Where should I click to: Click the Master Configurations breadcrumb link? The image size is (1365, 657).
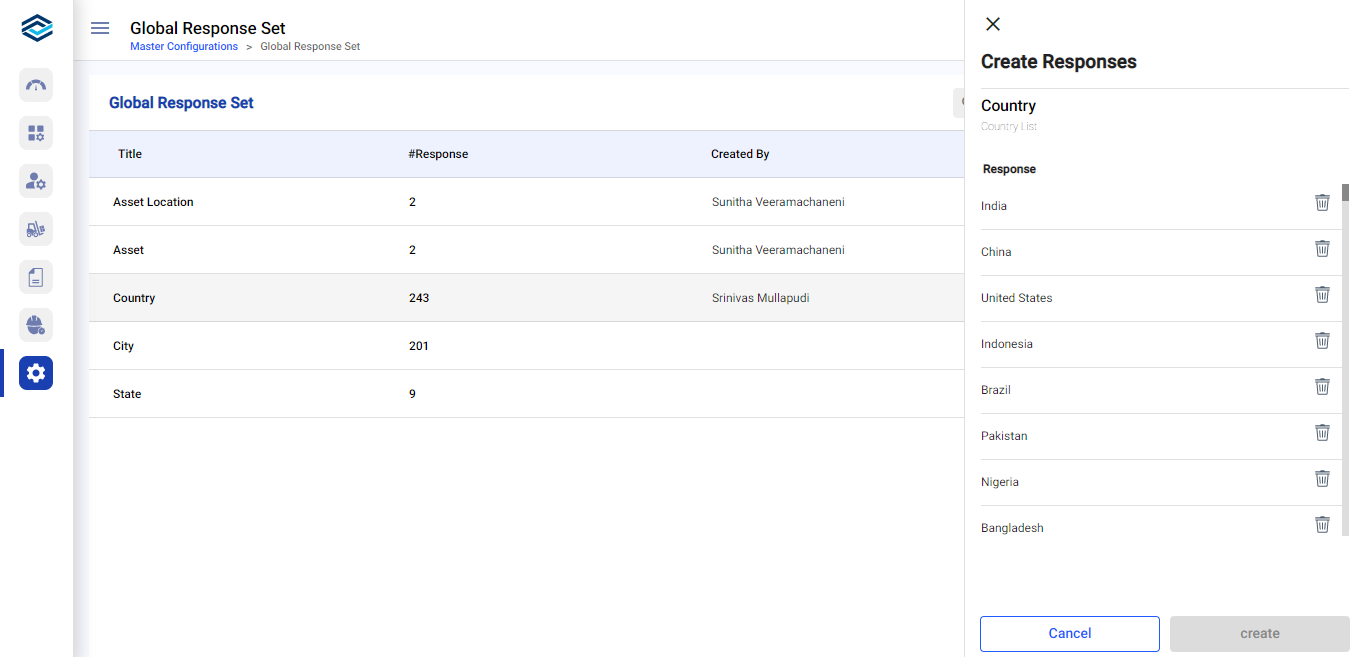click(x=184, y=47)
